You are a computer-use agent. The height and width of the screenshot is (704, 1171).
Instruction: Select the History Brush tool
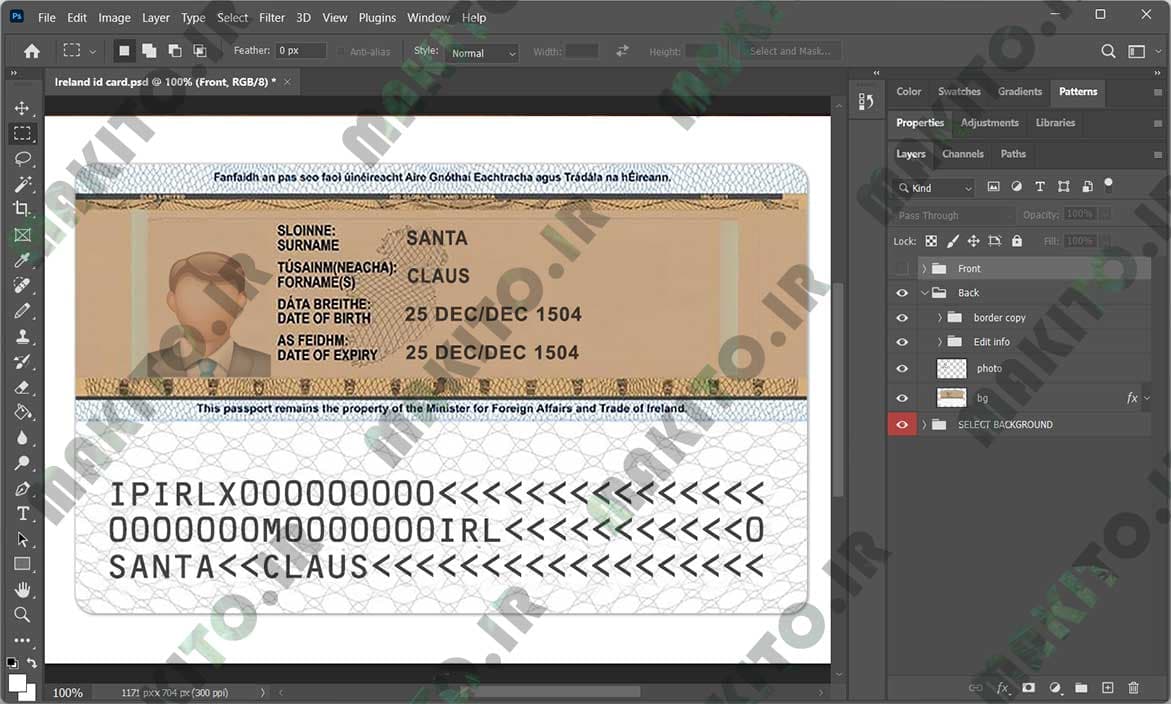click(x=22, y=362)
